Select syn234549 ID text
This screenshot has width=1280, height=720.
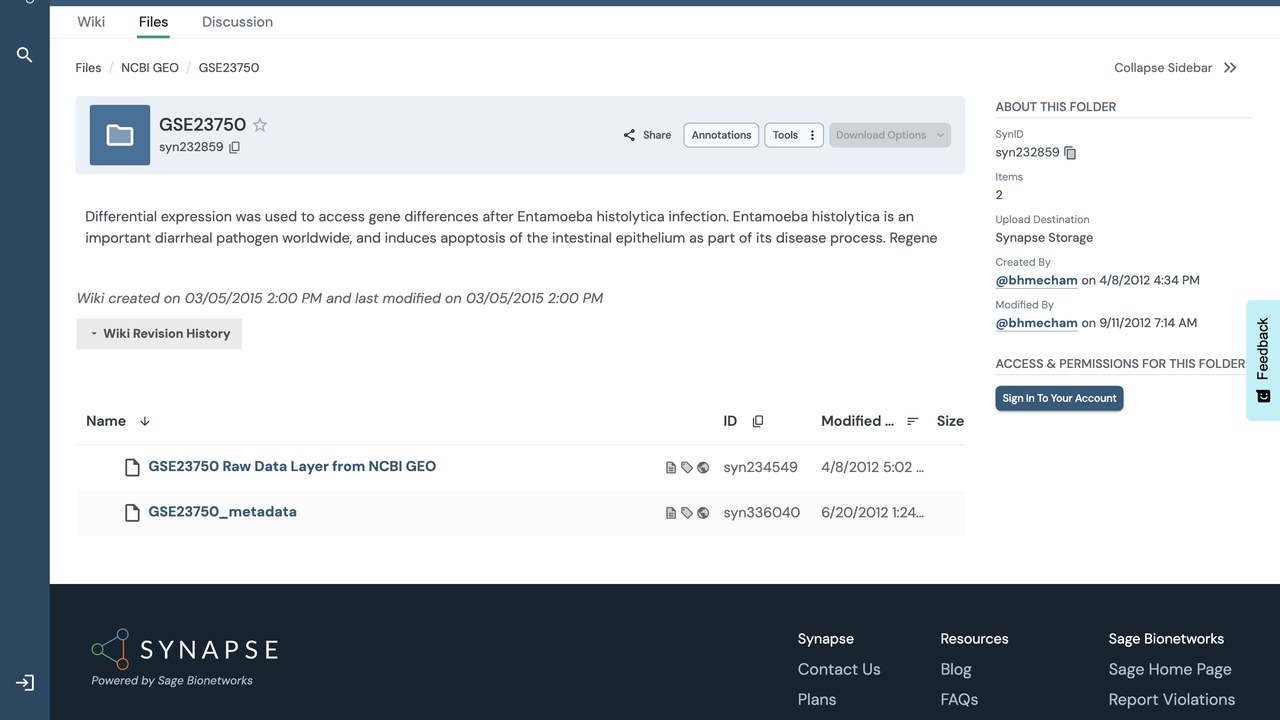(761, 467)
